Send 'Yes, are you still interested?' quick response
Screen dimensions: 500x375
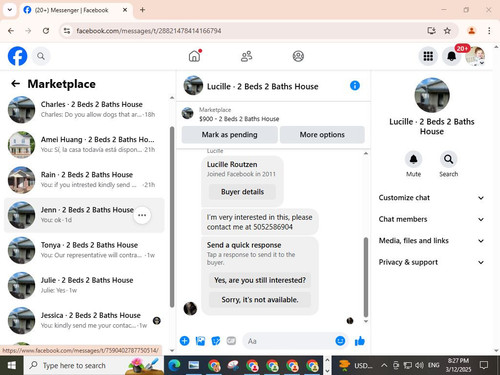click(260, 280)
